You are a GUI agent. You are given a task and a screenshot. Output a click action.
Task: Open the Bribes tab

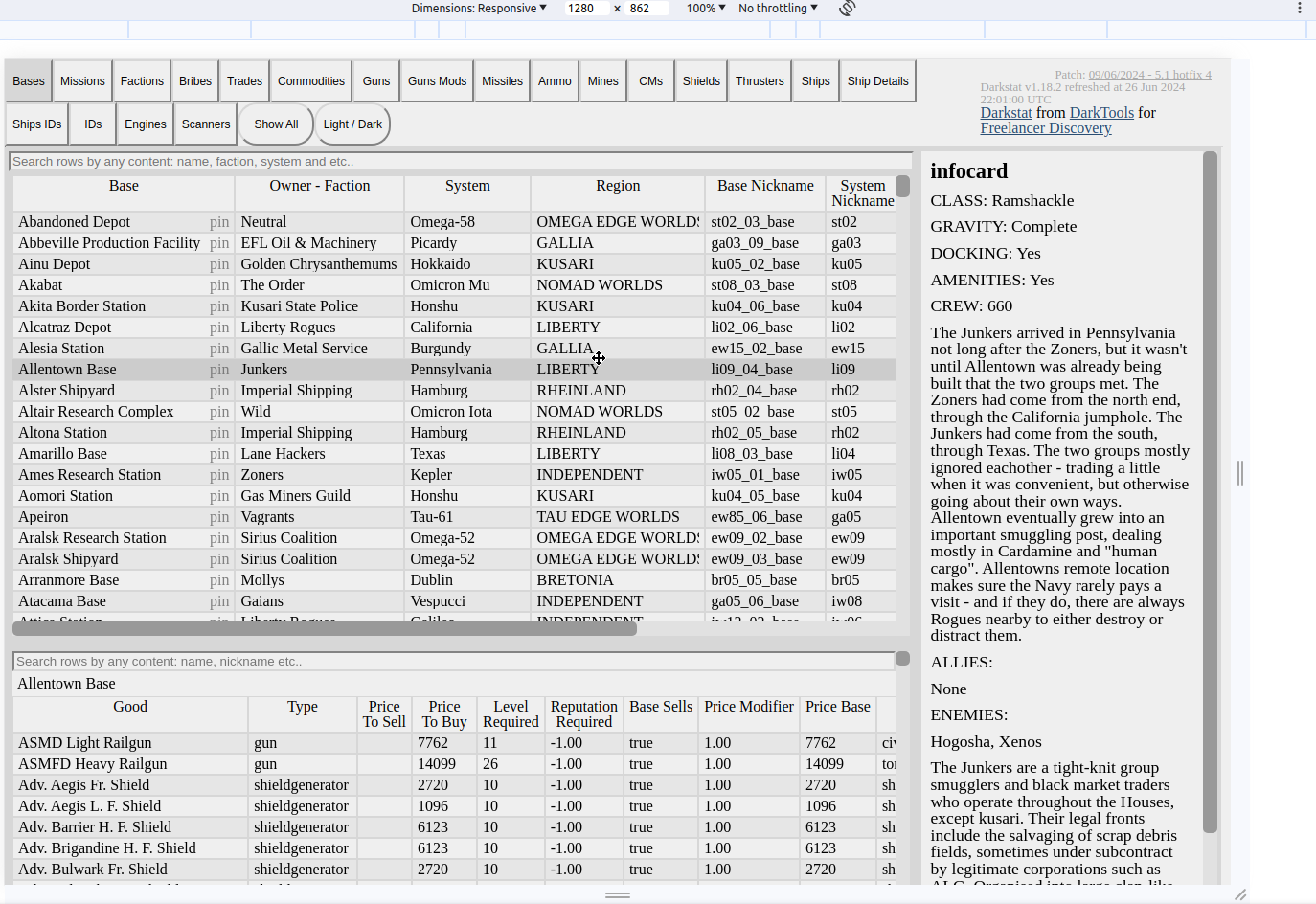point(195,81)
